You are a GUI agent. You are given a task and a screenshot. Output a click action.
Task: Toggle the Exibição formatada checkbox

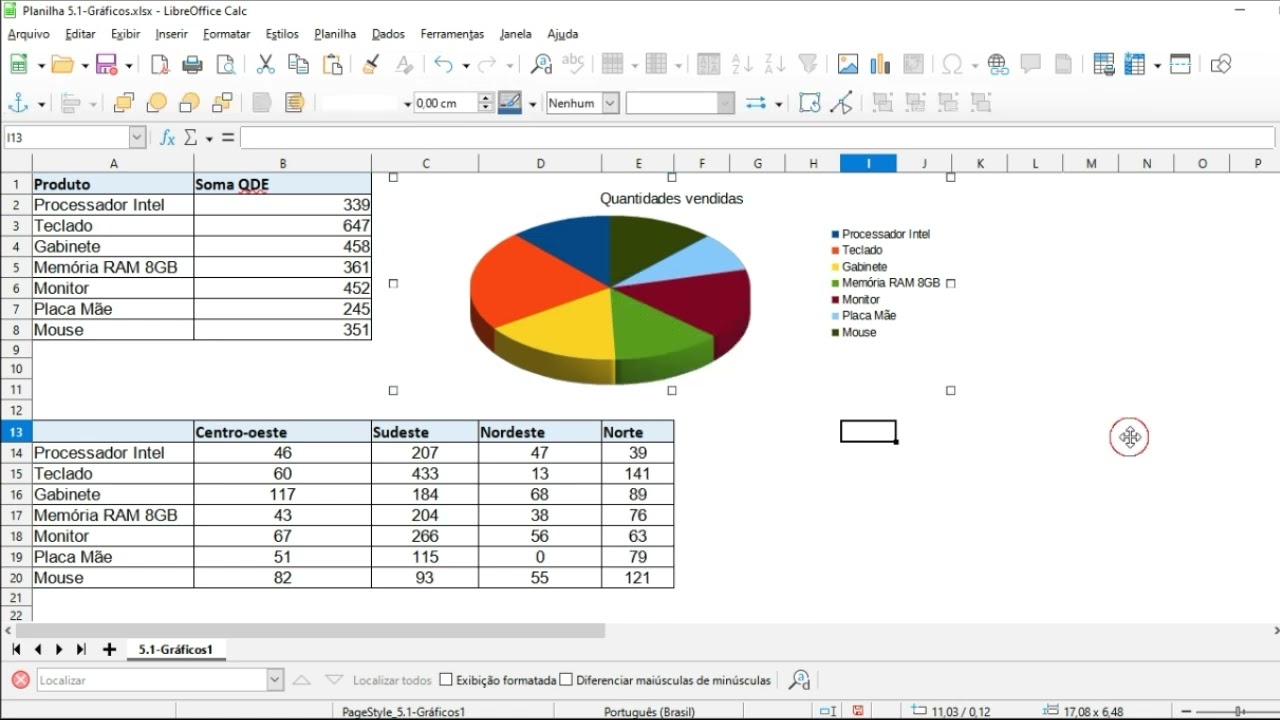click(446, 680)
